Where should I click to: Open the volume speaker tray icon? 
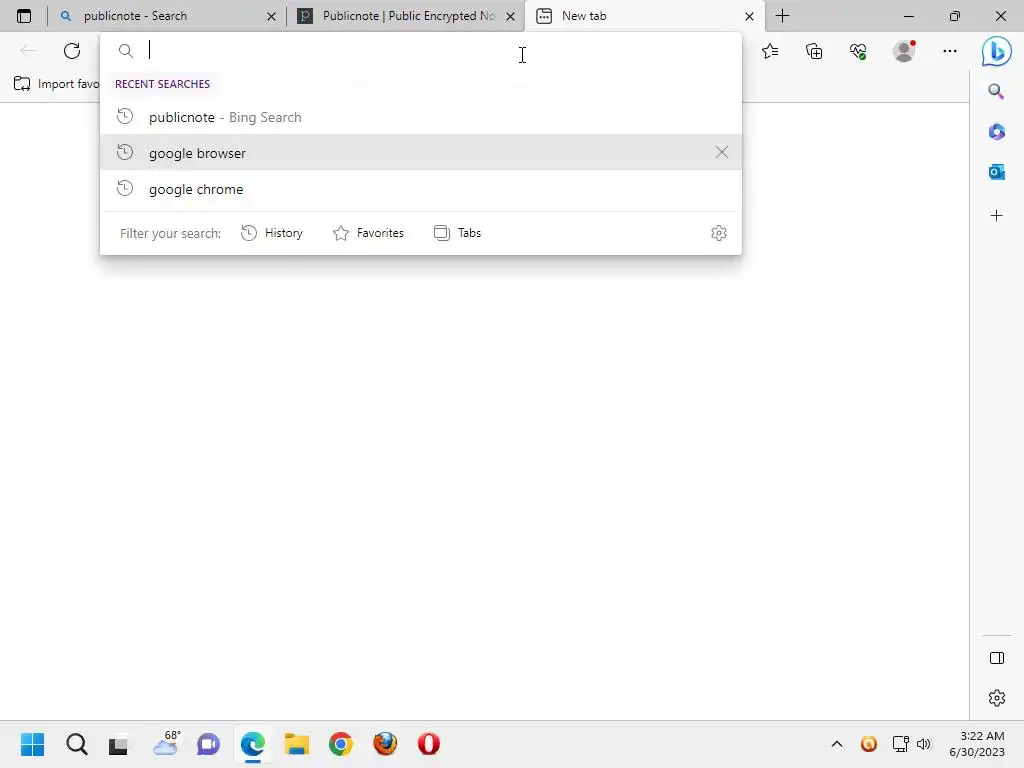tap(923, 744)
